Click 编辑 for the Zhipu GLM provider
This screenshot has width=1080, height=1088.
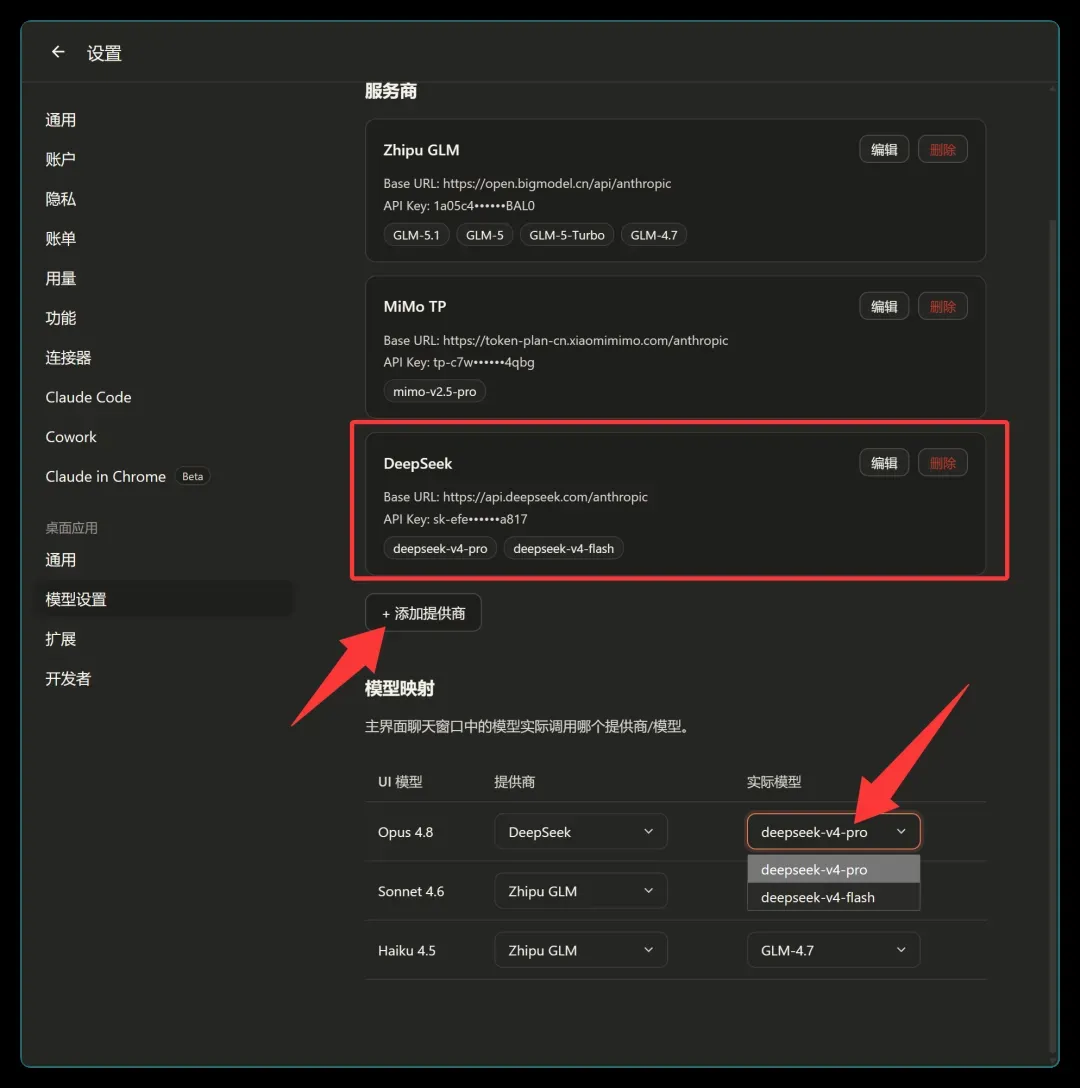(884, 149)
